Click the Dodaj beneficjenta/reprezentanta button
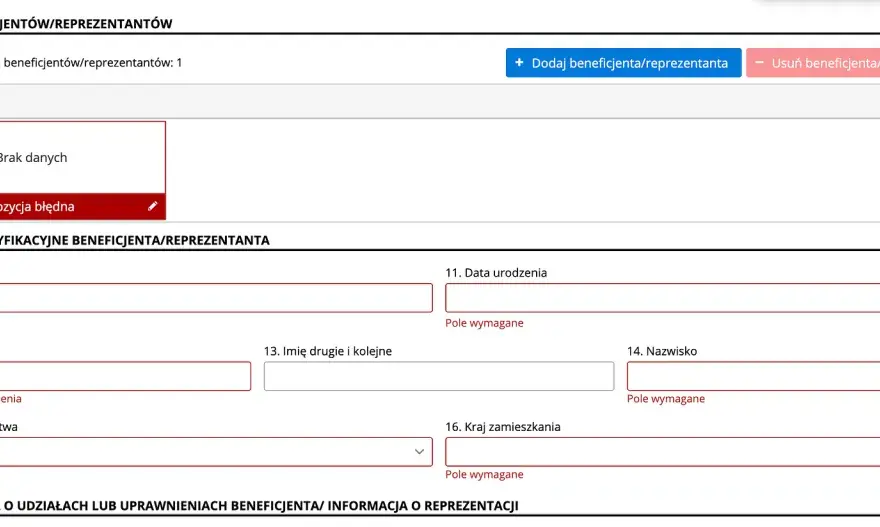The image size is (880, 527). pyautogui.click(x=624, y=63)
